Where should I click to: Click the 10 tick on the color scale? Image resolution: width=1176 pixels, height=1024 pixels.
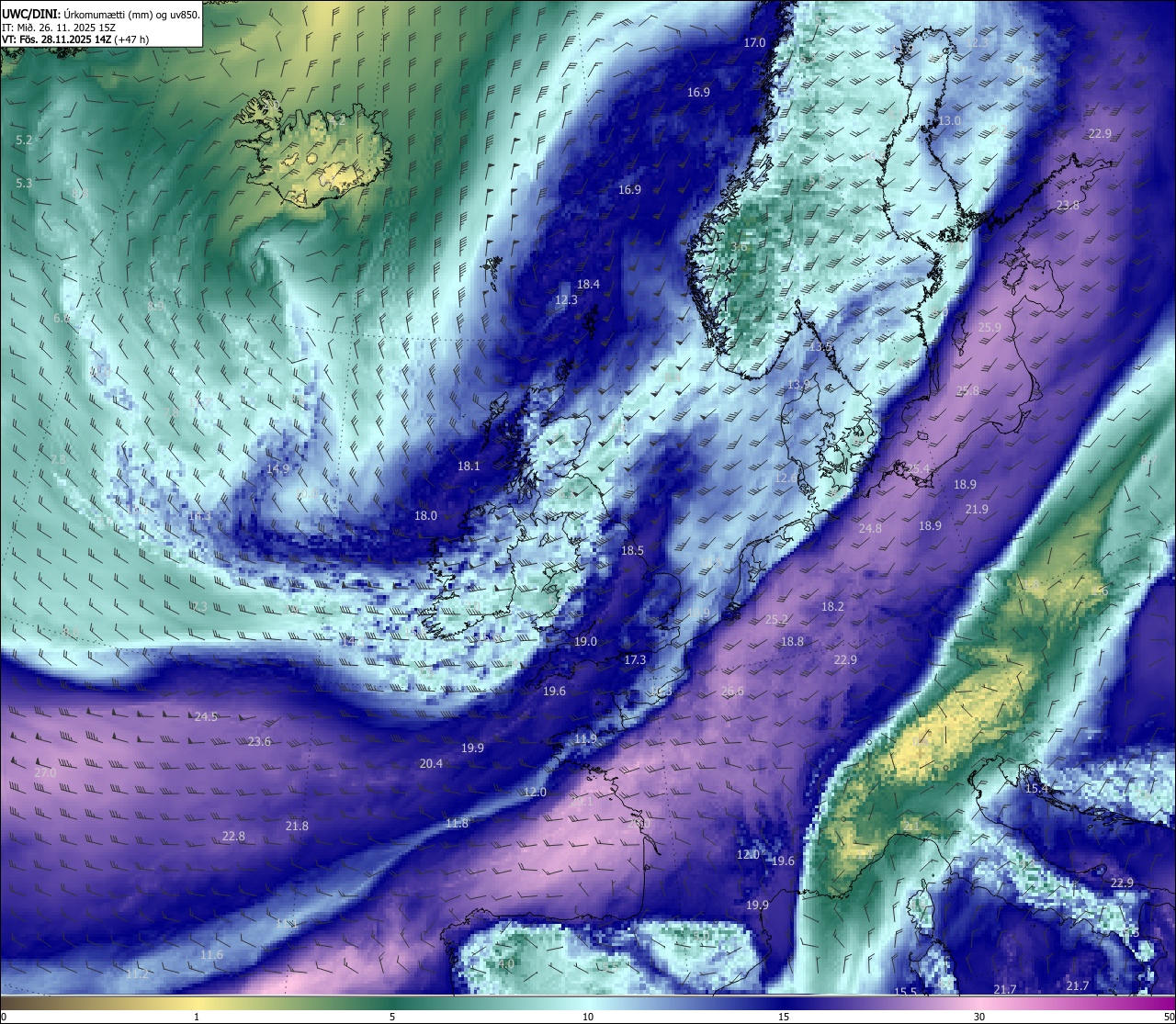coord(588,1017)
